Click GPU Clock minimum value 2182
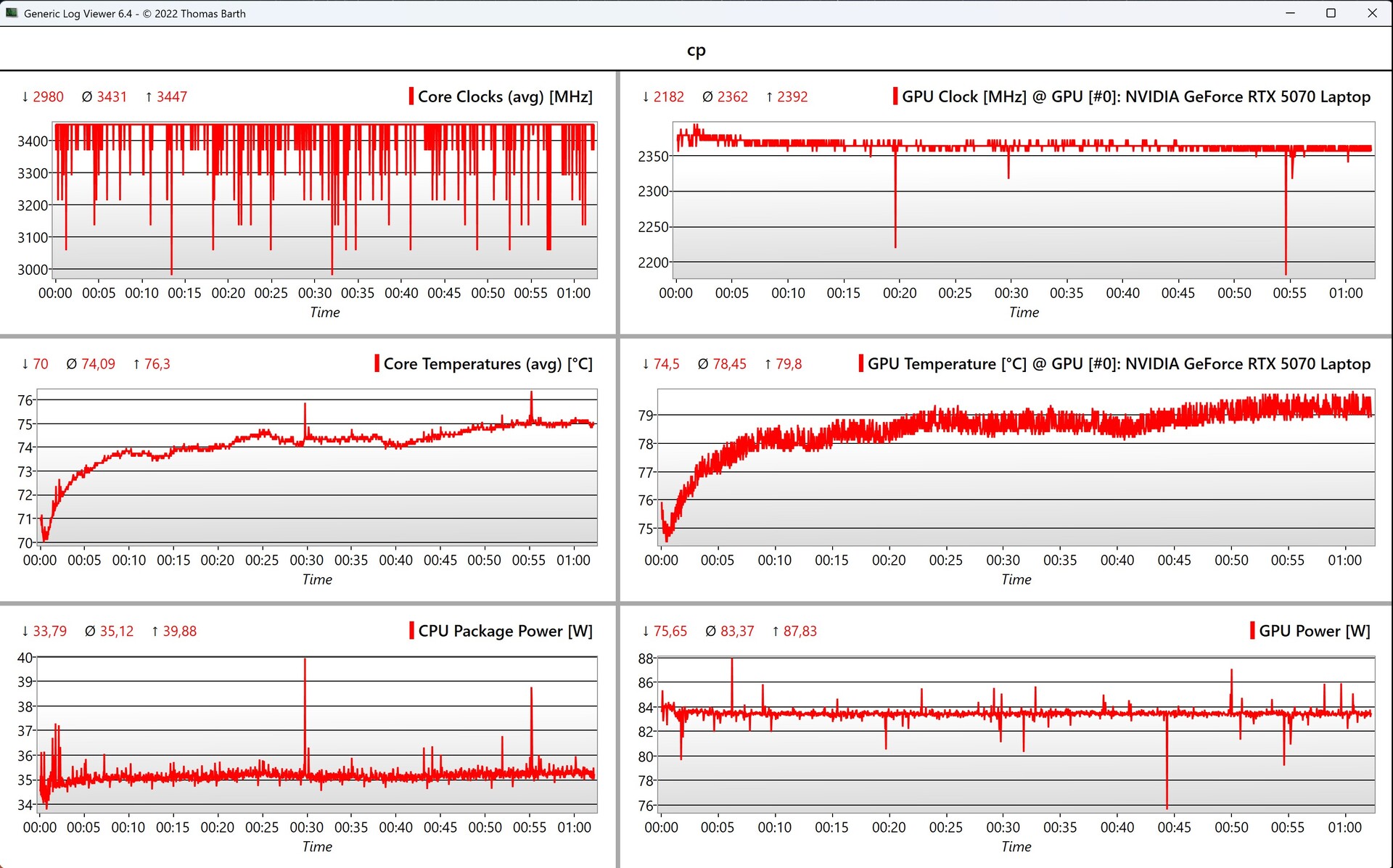This screenshot has height=868, width=1393. click(668, 96)
